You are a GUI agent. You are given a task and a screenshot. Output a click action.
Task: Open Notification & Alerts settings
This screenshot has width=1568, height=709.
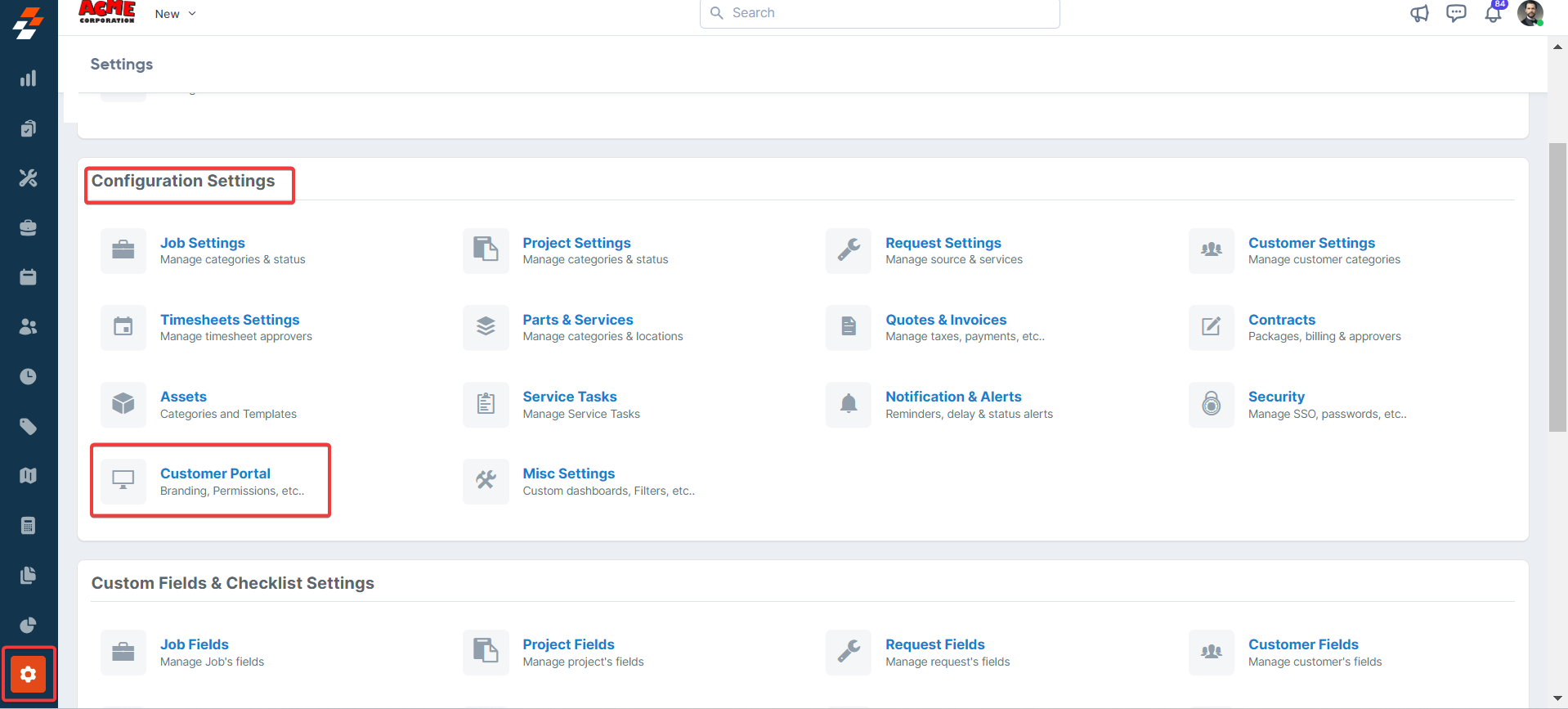point(953,397)
